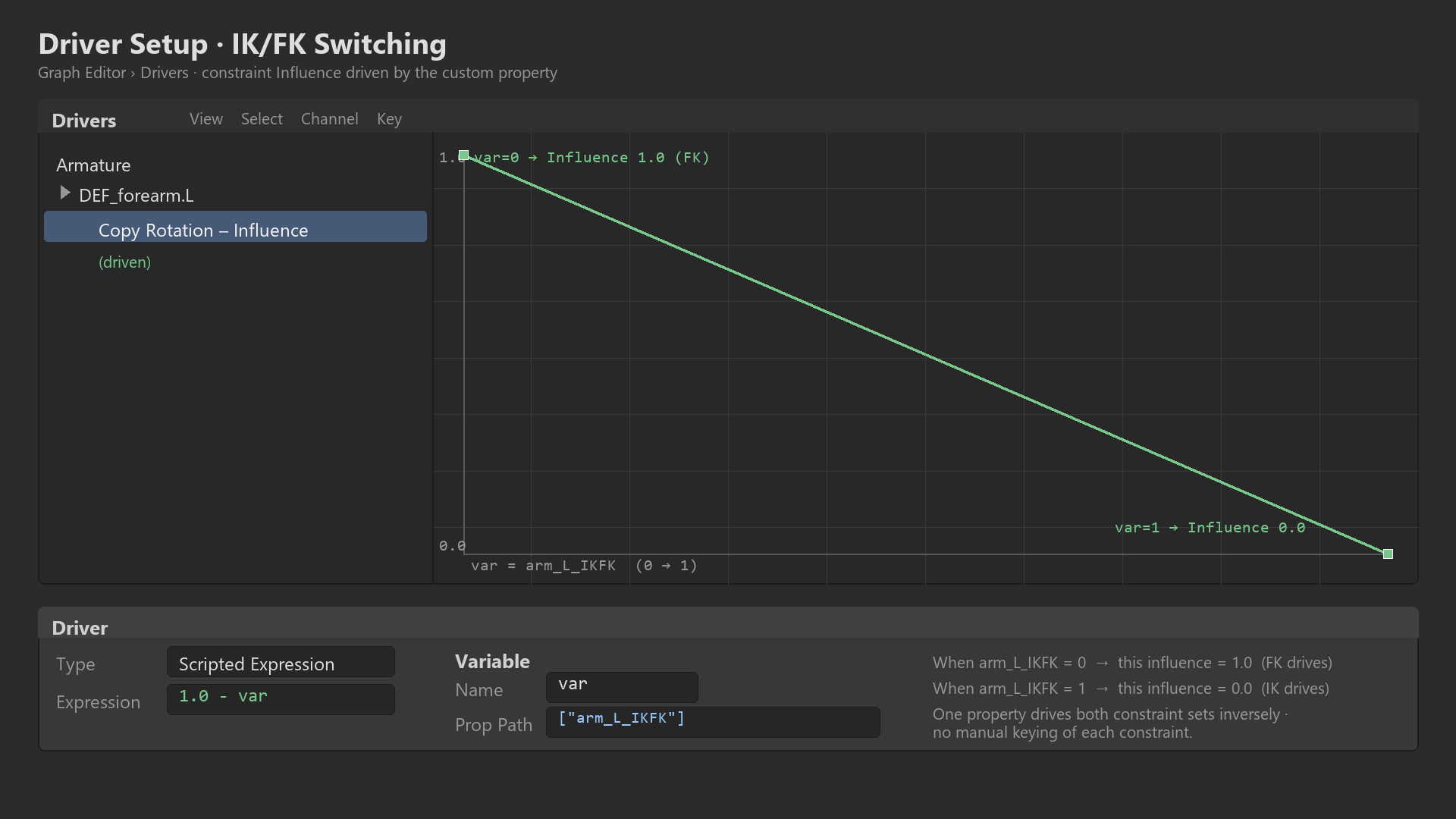The height and width of the screenshot is (819, 1456).
Task: Click the variable Name field 'var'
Action: (x=622, y=687)
